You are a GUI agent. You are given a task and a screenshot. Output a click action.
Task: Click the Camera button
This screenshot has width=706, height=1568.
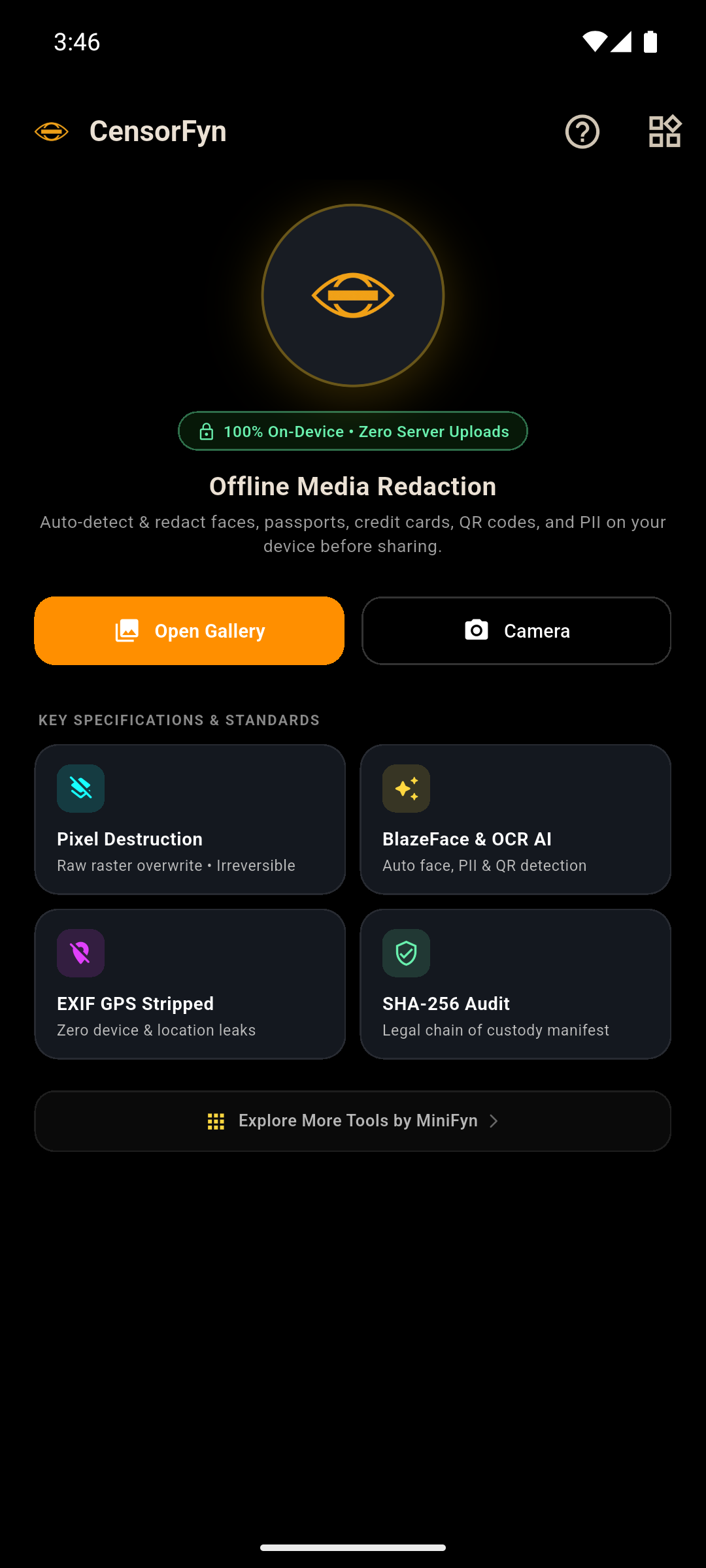coord(516,630)
